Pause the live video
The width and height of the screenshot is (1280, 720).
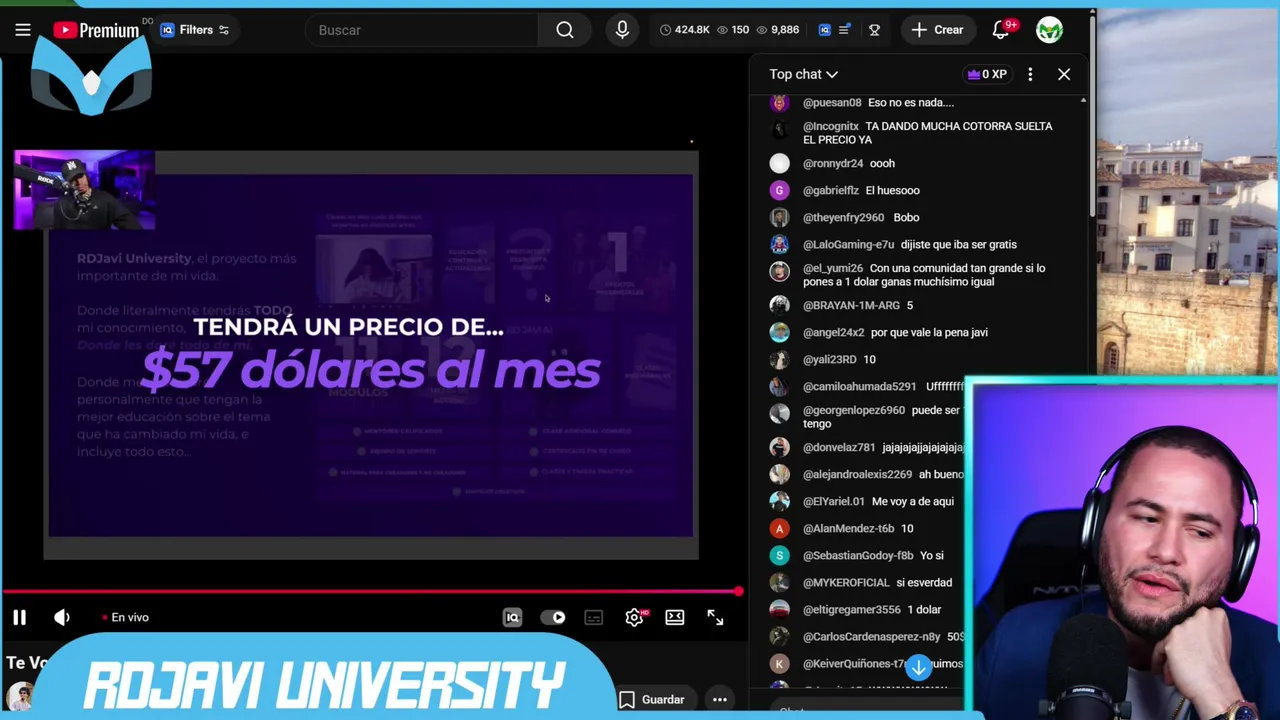pos(19,617)
